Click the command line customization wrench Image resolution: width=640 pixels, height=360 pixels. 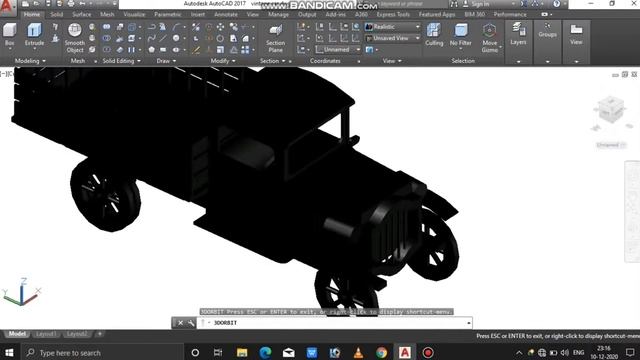pyautogui.click(x=191, y=323)
